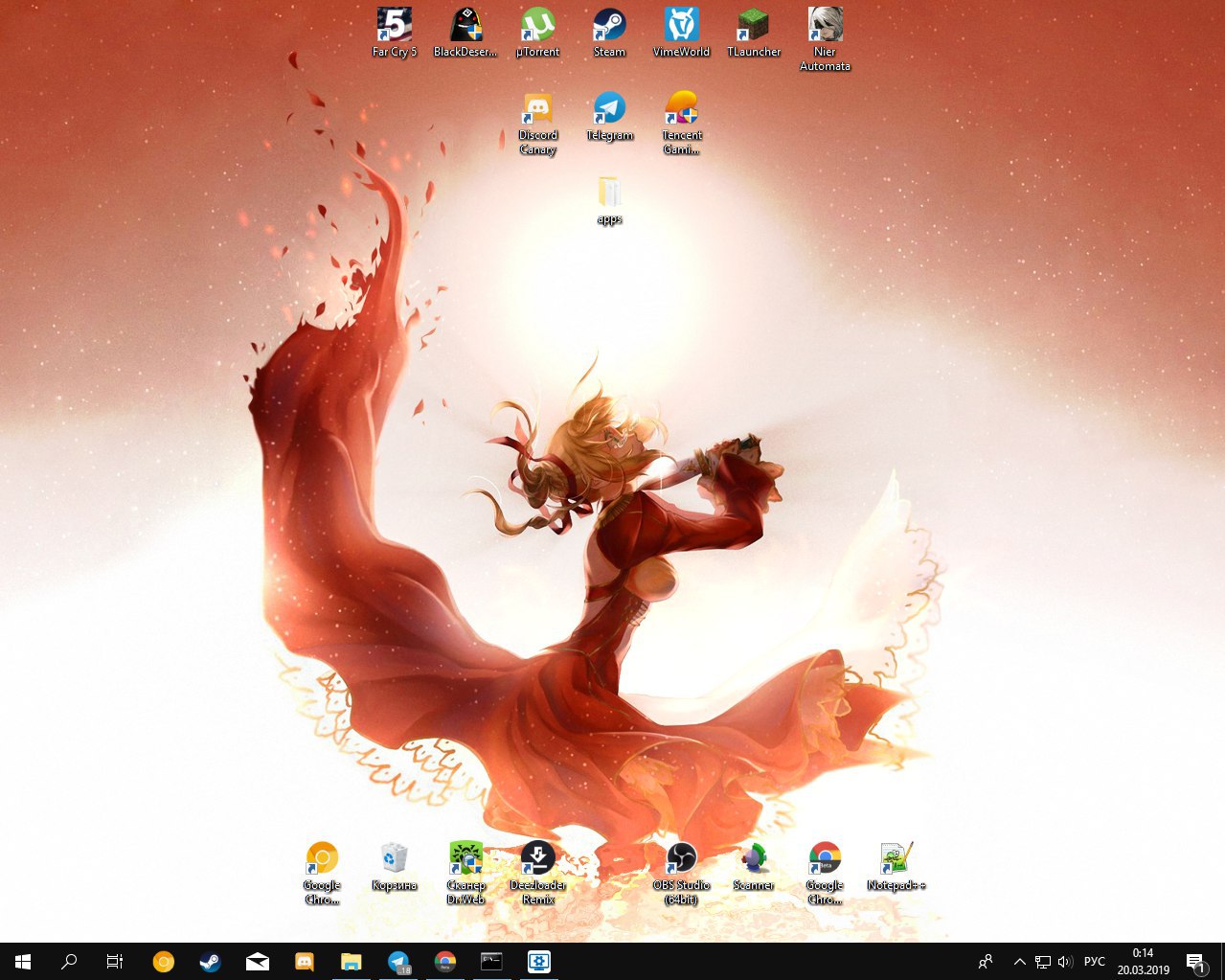The width and height of the screenshot is (1225, 980).
Task: Select the Far Cry 5 desktop shortcut
Action: 394,33
